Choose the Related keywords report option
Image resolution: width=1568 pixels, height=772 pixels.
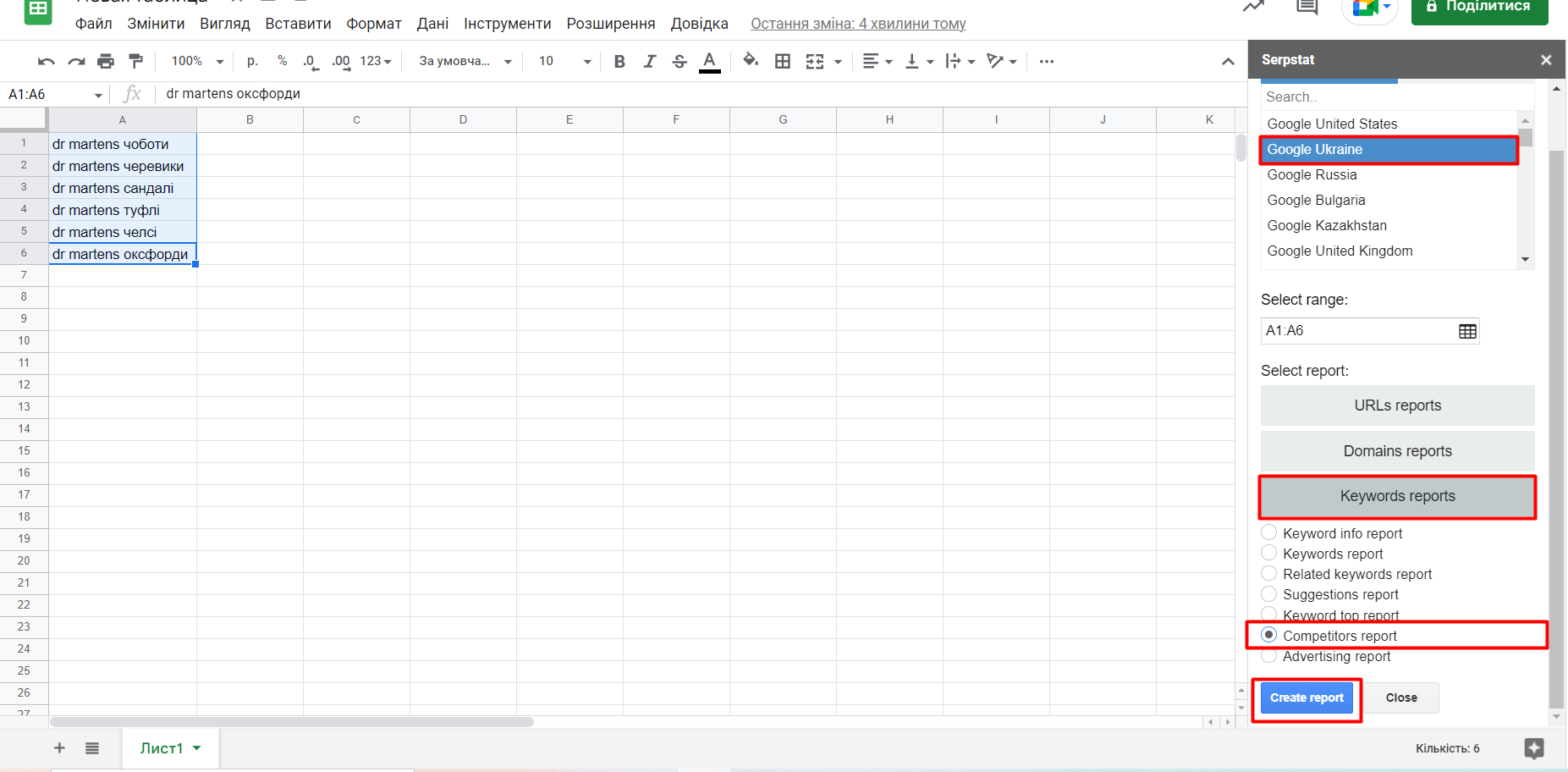click(1269, 573)
